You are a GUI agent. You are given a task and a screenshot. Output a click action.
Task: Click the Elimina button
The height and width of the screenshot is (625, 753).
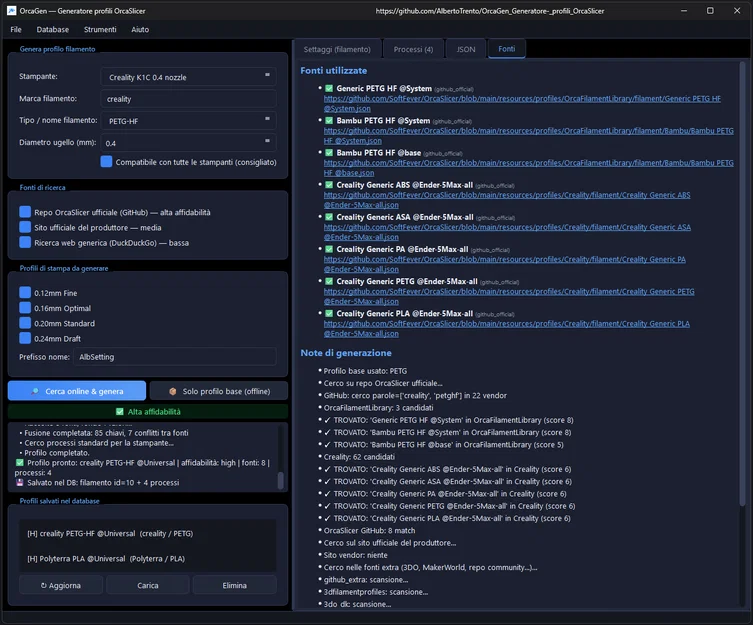tap(234, 585)
